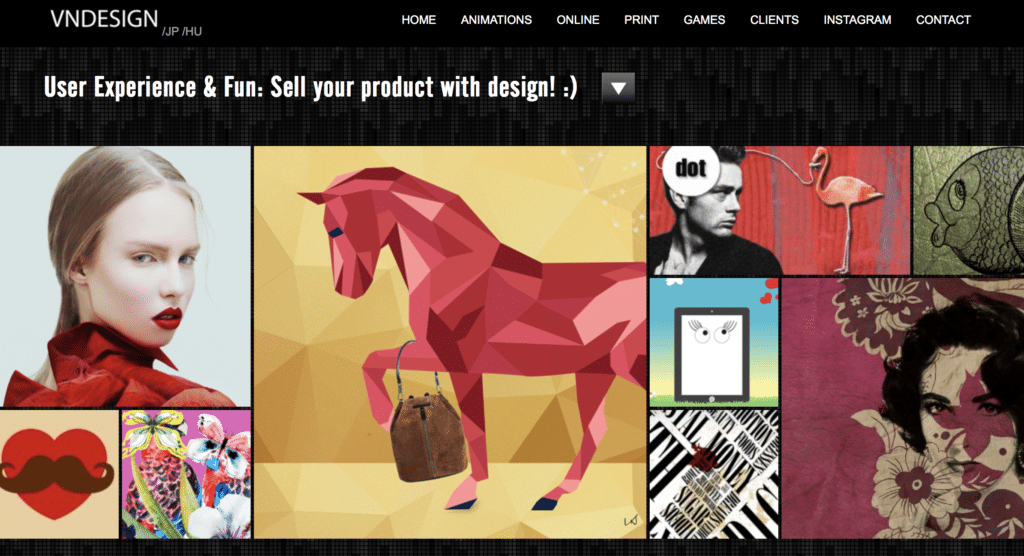1024x556 pixels.
Task: Switch language to /HU
Action: click(192, 31)
